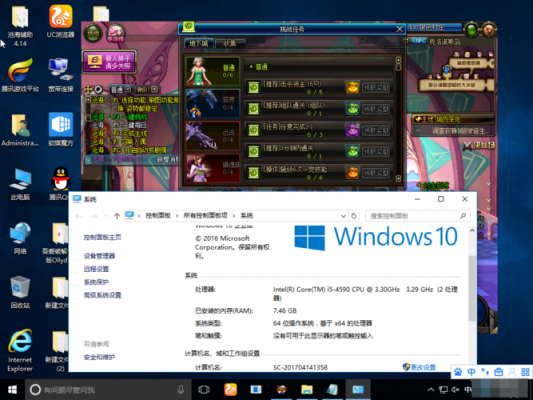
Task: Open UC浏览器 desktop icon
Action: (61, 21)
